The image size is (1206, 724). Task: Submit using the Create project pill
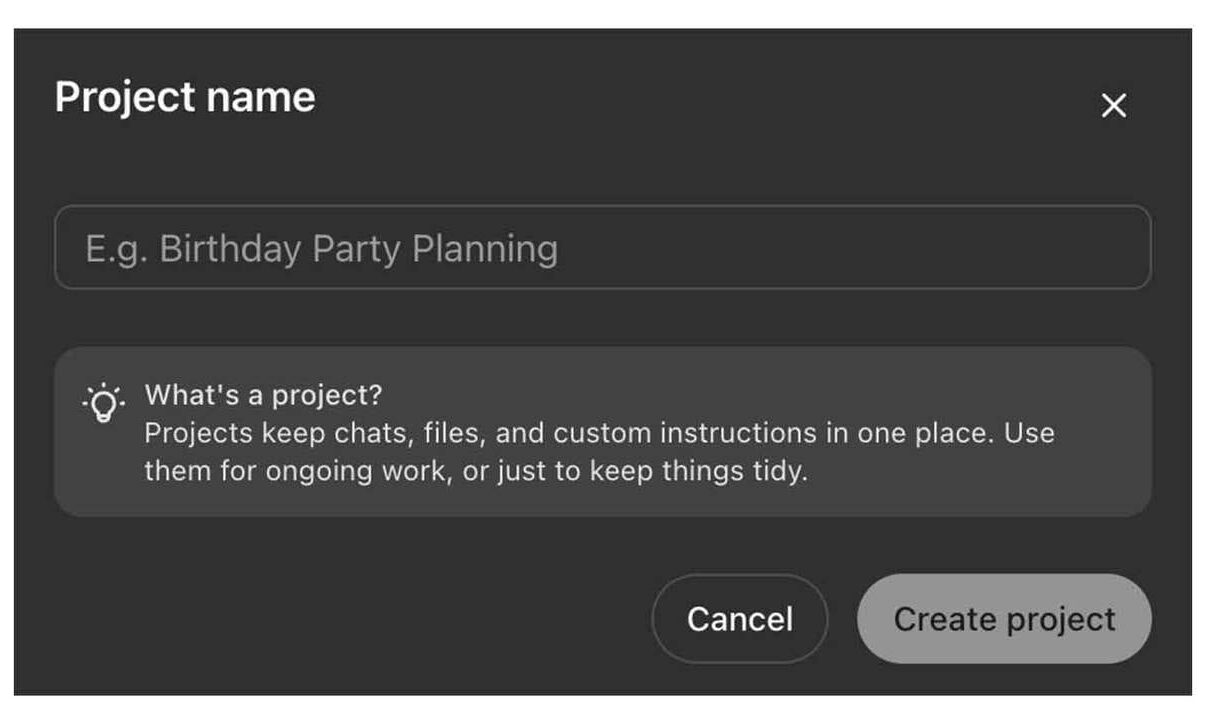[1004, 619]
